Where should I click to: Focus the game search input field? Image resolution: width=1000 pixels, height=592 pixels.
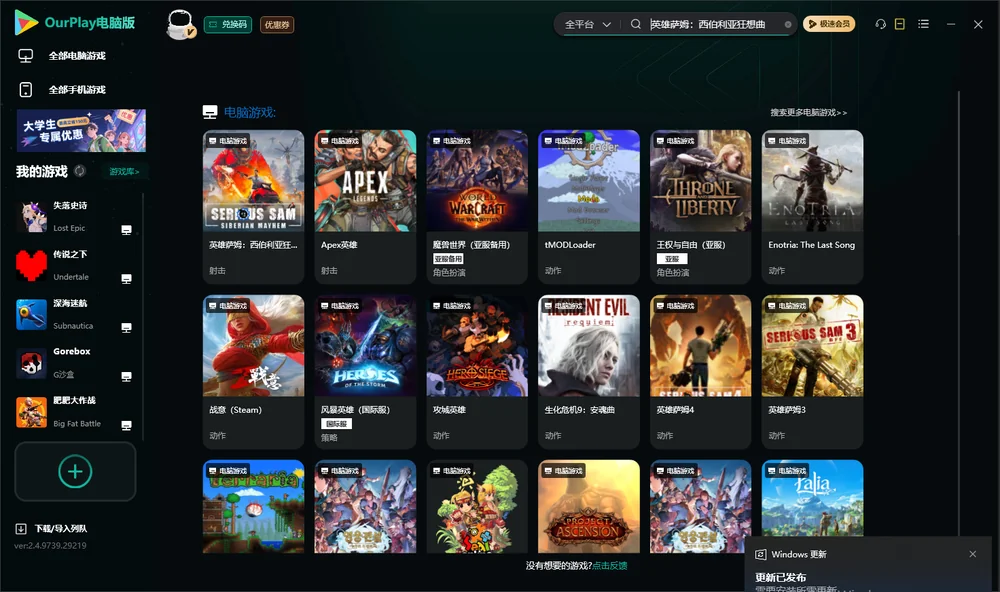pyautogui.click(x=714, y=24)
